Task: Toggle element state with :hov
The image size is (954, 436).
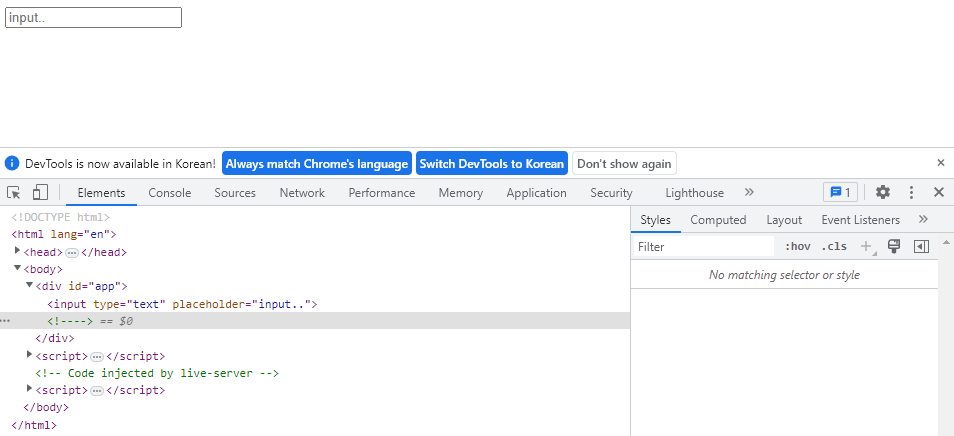Action: [x=798, y=246]
